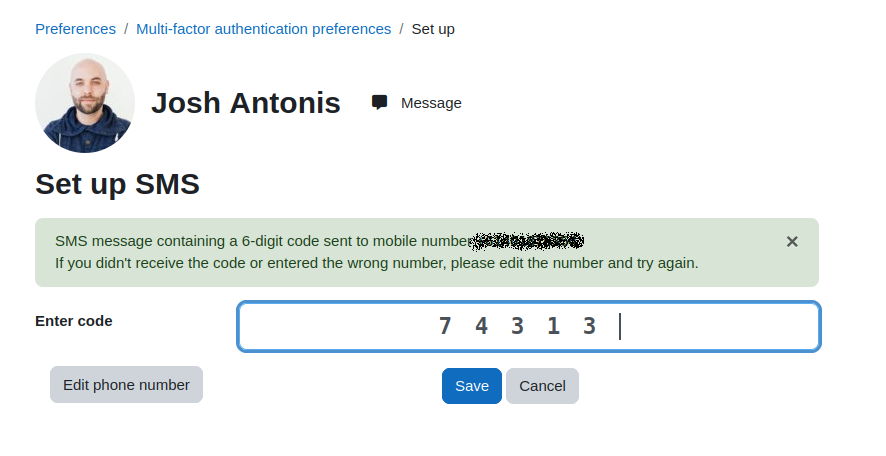Screen dimensions: 886x456
Task: Click the '6-digit code sent' alert message text
Action: 262,241
